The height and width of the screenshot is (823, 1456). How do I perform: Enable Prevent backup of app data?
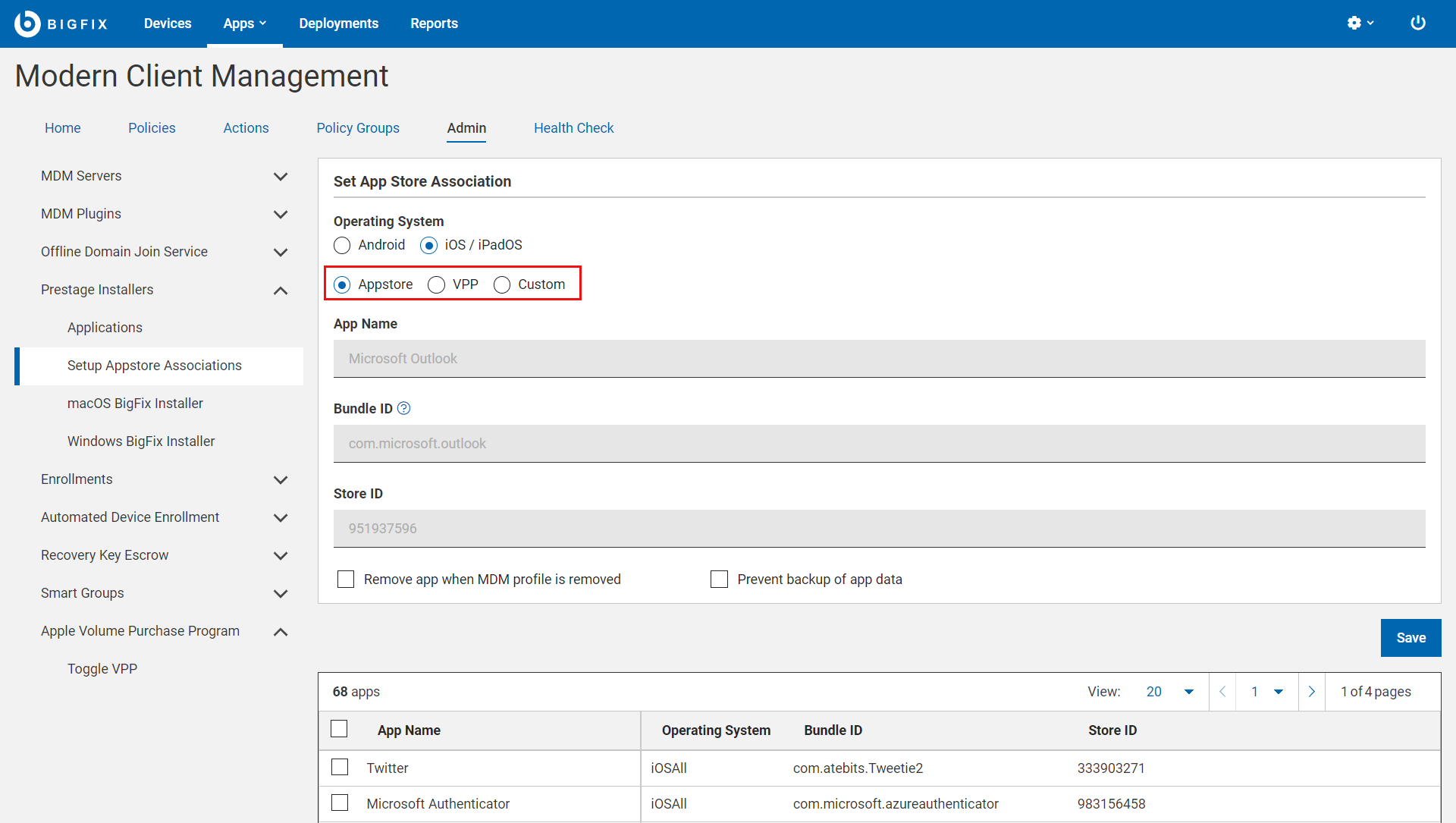pyautogui.click(x=719, y=580)
